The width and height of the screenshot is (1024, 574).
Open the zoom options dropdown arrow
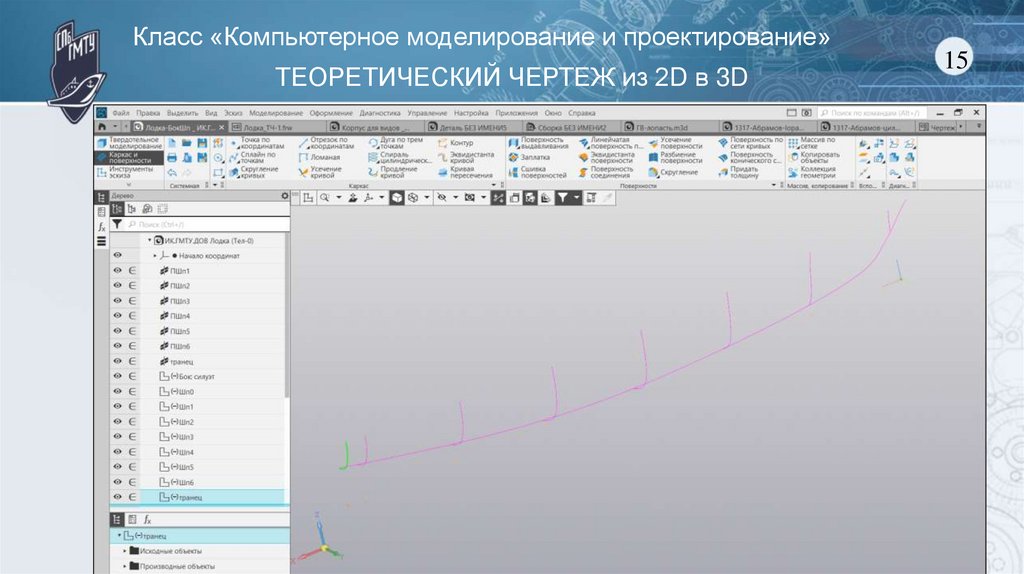tap(338, 197)
